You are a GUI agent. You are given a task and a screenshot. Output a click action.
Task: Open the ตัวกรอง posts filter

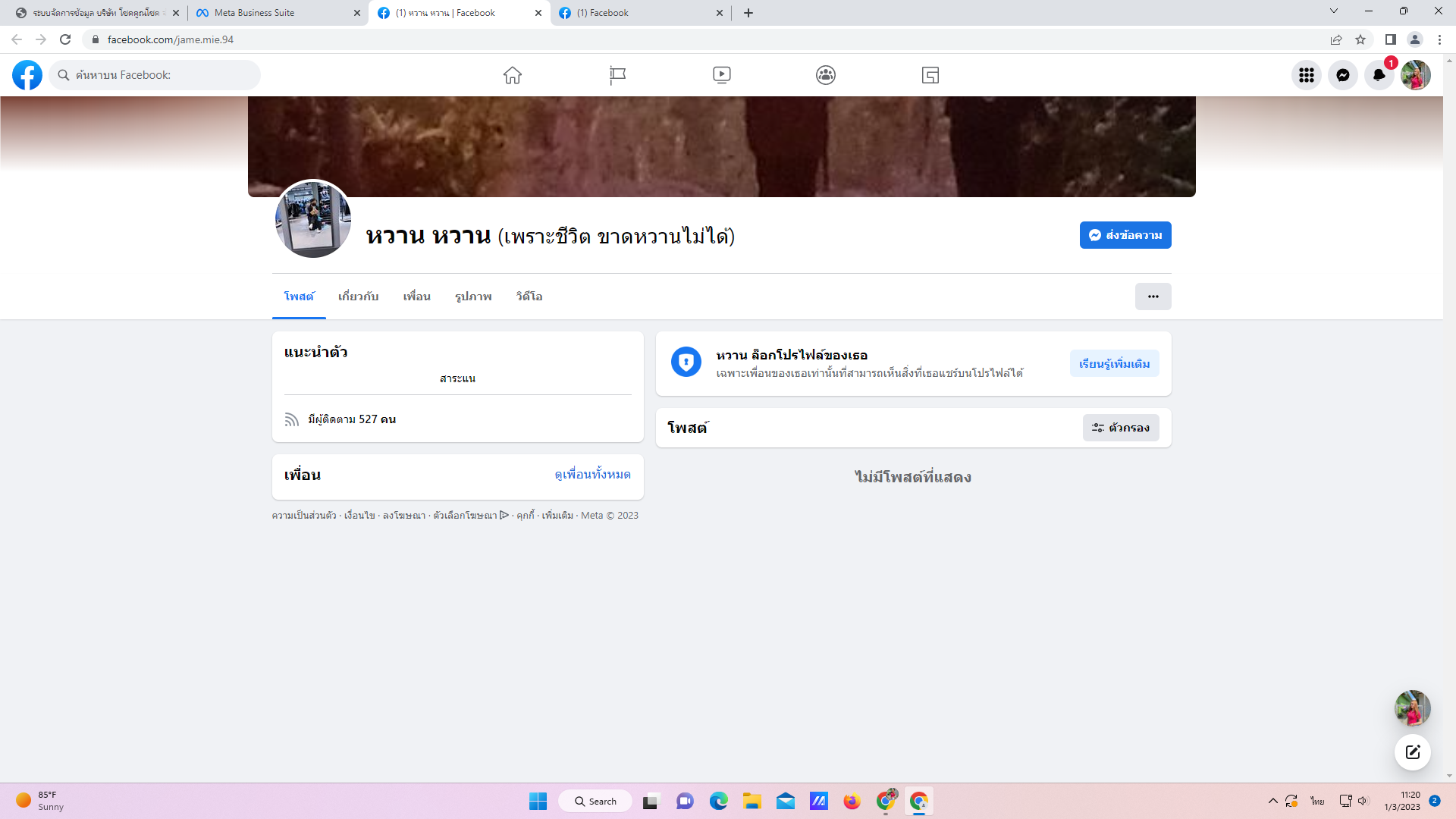1120,428
